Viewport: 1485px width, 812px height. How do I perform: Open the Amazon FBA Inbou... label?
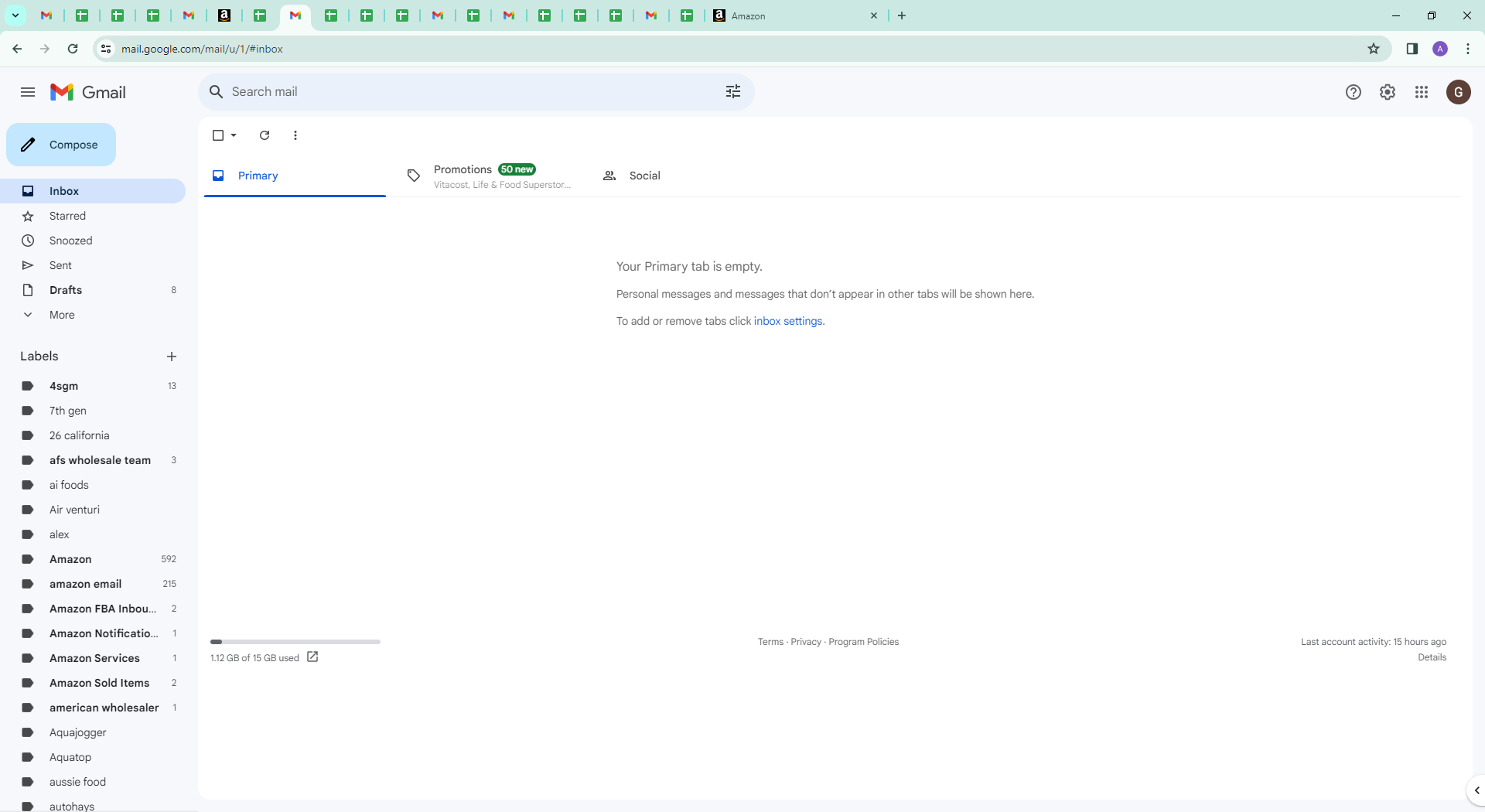tap(93, 609)
